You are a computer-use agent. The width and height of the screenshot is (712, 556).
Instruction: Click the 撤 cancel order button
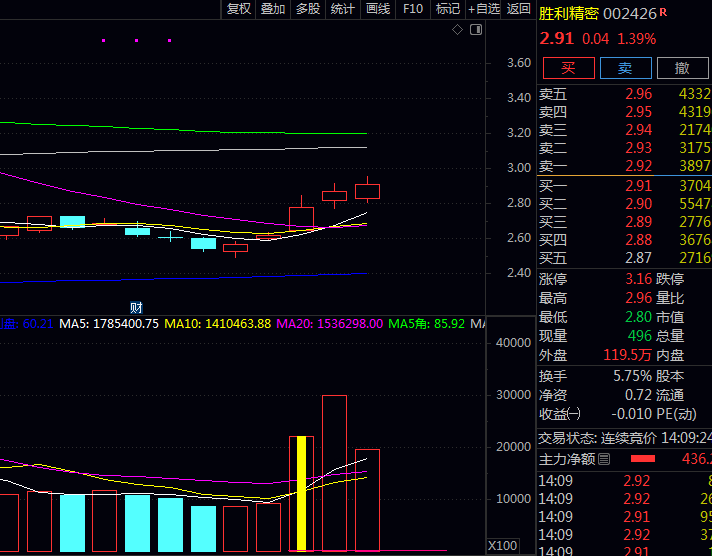[x=682, y=68]
